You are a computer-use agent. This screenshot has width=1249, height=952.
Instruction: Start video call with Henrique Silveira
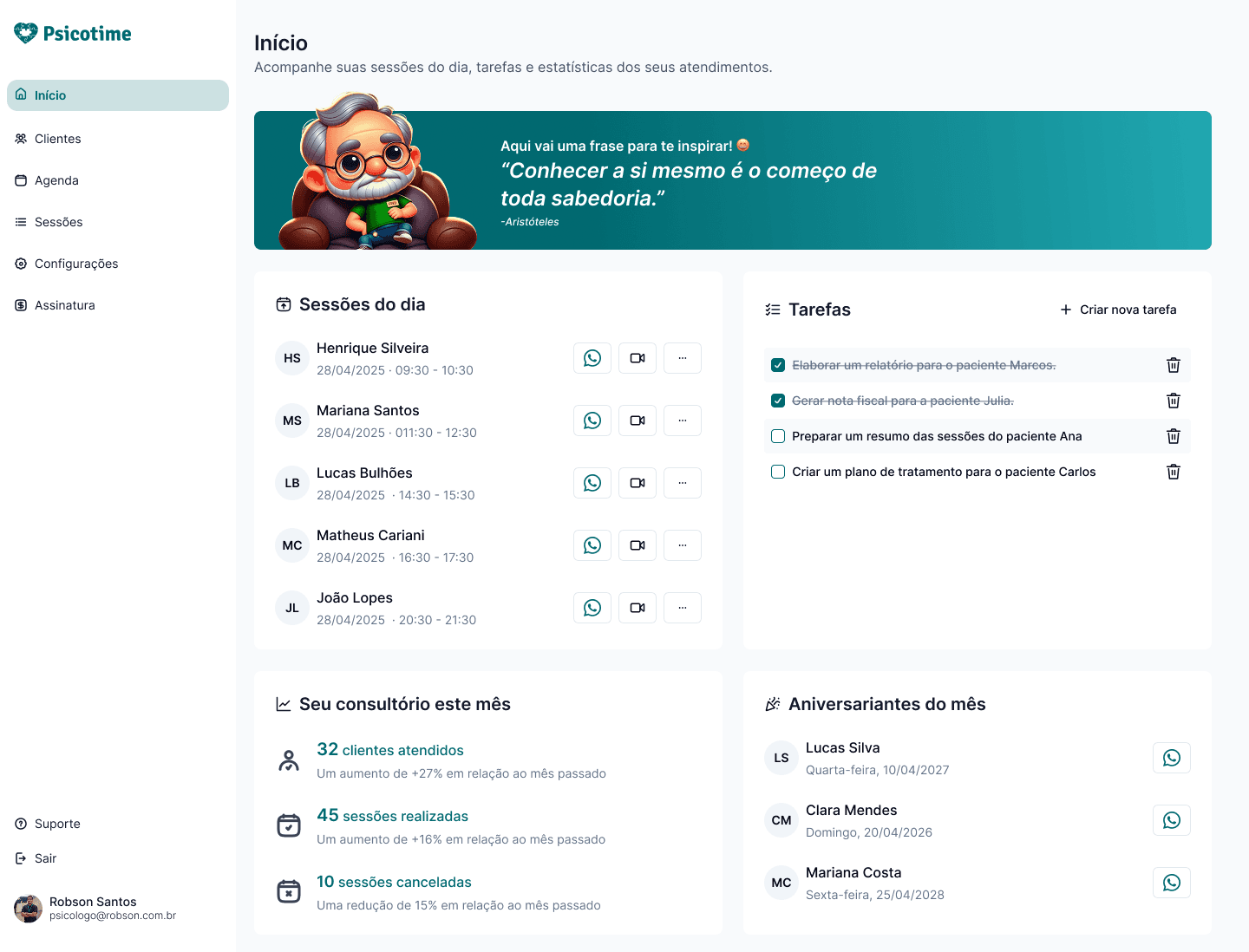(x=638, y=358)
